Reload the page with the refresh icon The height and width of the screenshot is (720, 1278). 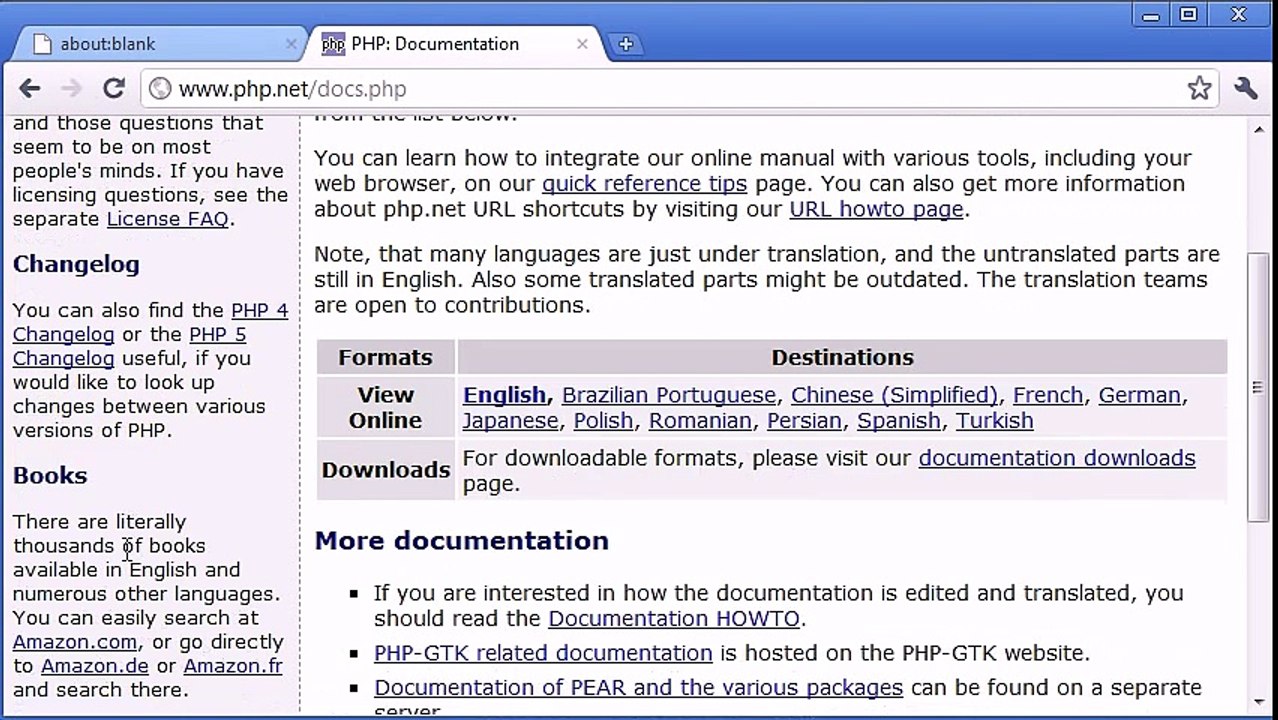pyautogui.click(x=114, y=89)
